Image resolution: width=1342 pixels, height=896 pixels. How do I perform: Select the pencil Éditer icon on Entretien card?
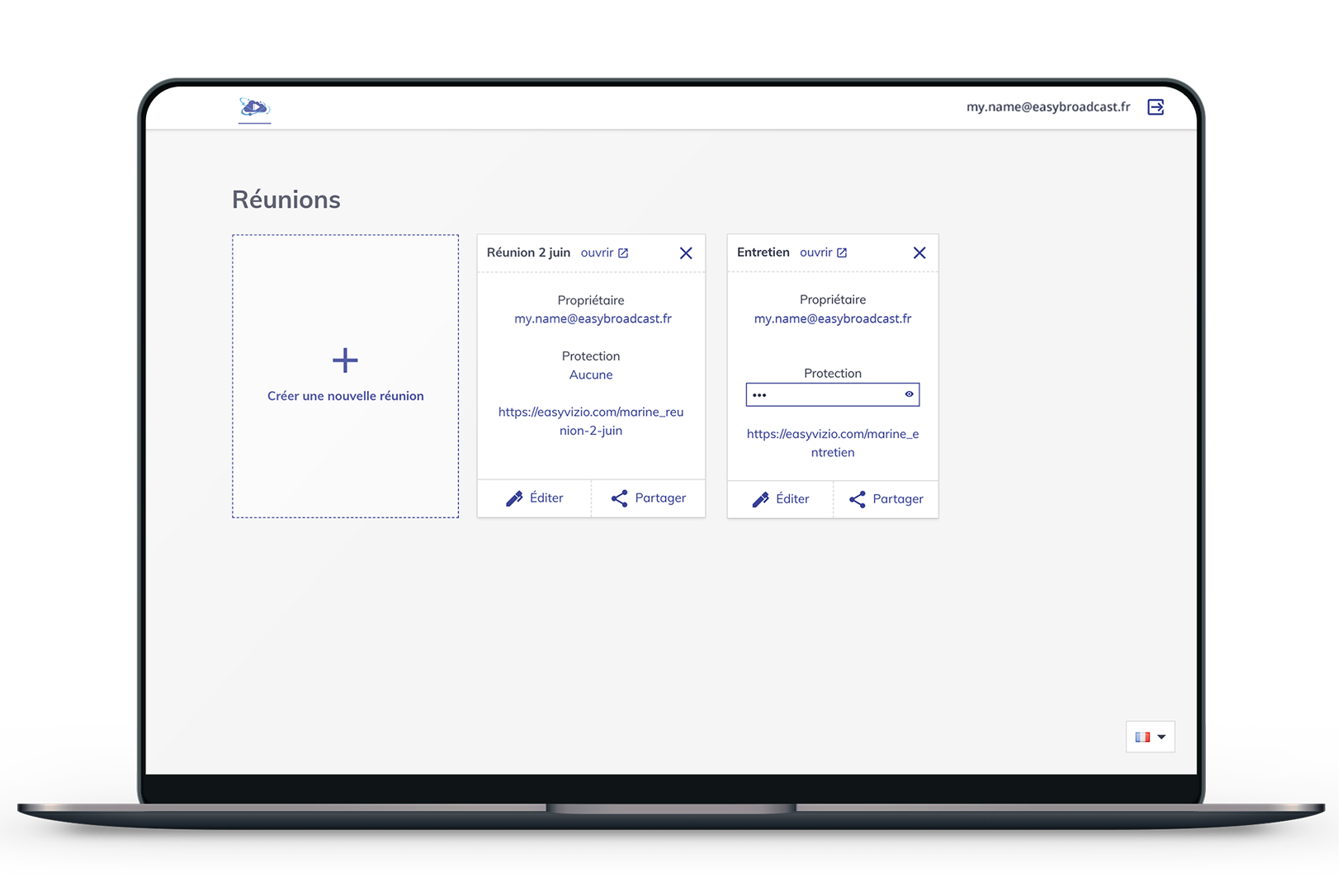762,499
